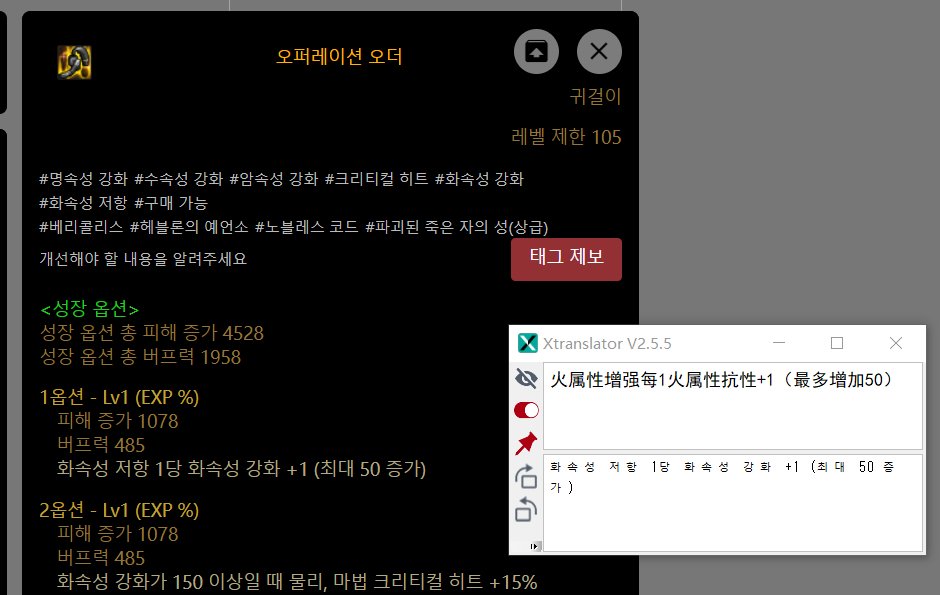Viewport: 940px width, 595px height.
Task: Select the #수속성 강화 tag
Action: point(179,179)
